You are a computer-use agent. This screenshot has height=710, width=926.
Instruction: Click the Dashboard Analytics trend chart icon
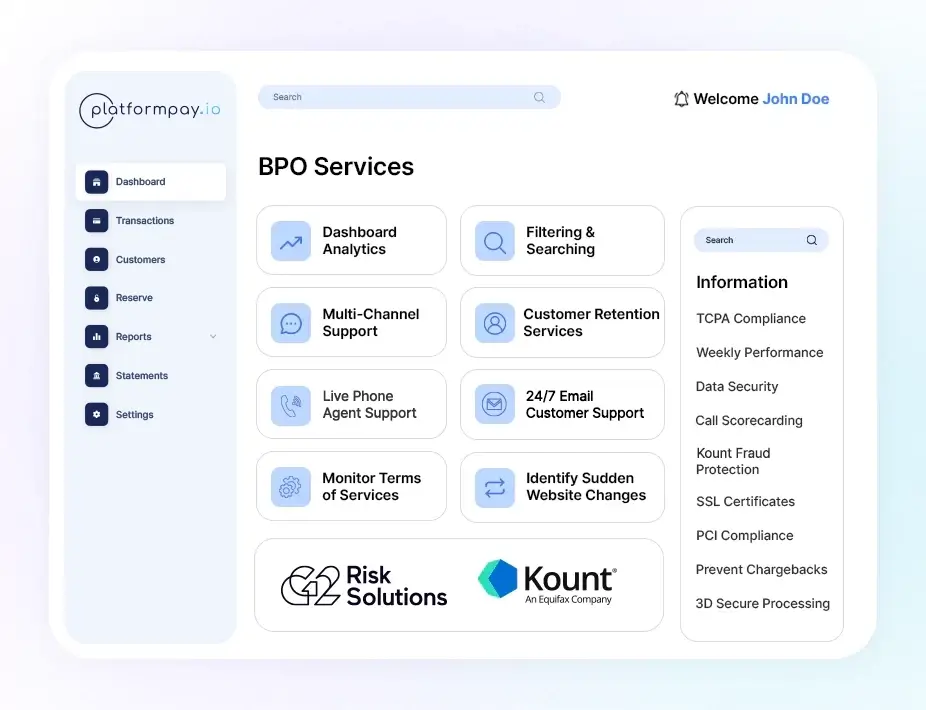point(291,241)
